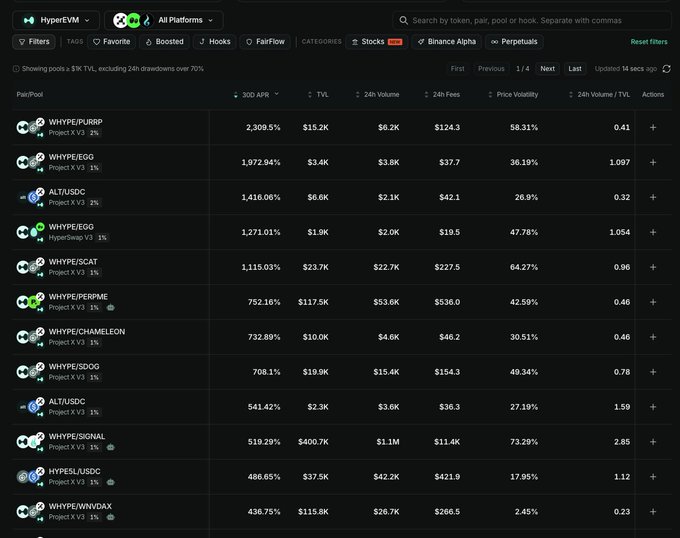
Task: Refresh the pool data icon
Action: 667,68
